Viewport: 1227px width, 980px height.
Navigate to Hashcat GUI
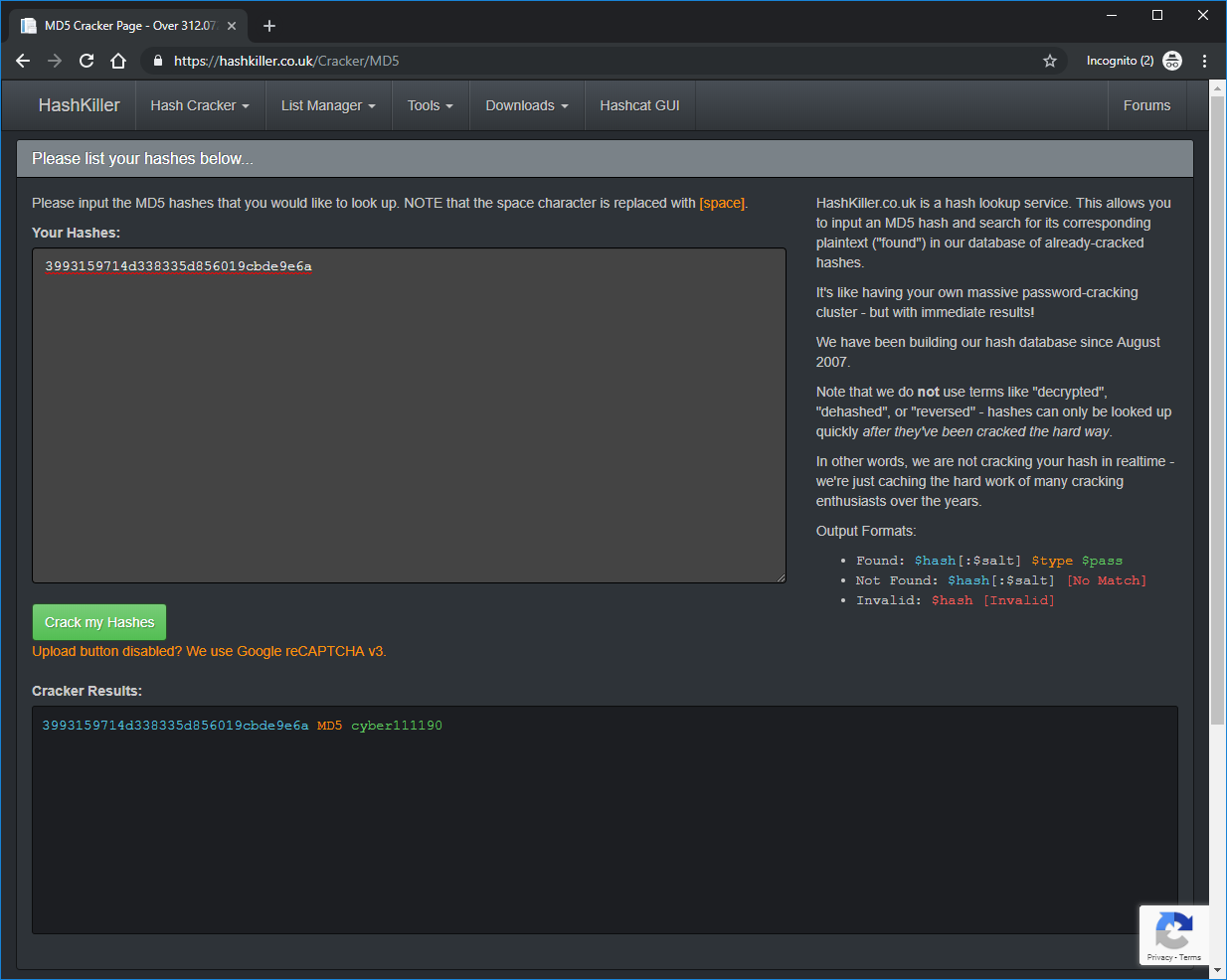[639, 105]
